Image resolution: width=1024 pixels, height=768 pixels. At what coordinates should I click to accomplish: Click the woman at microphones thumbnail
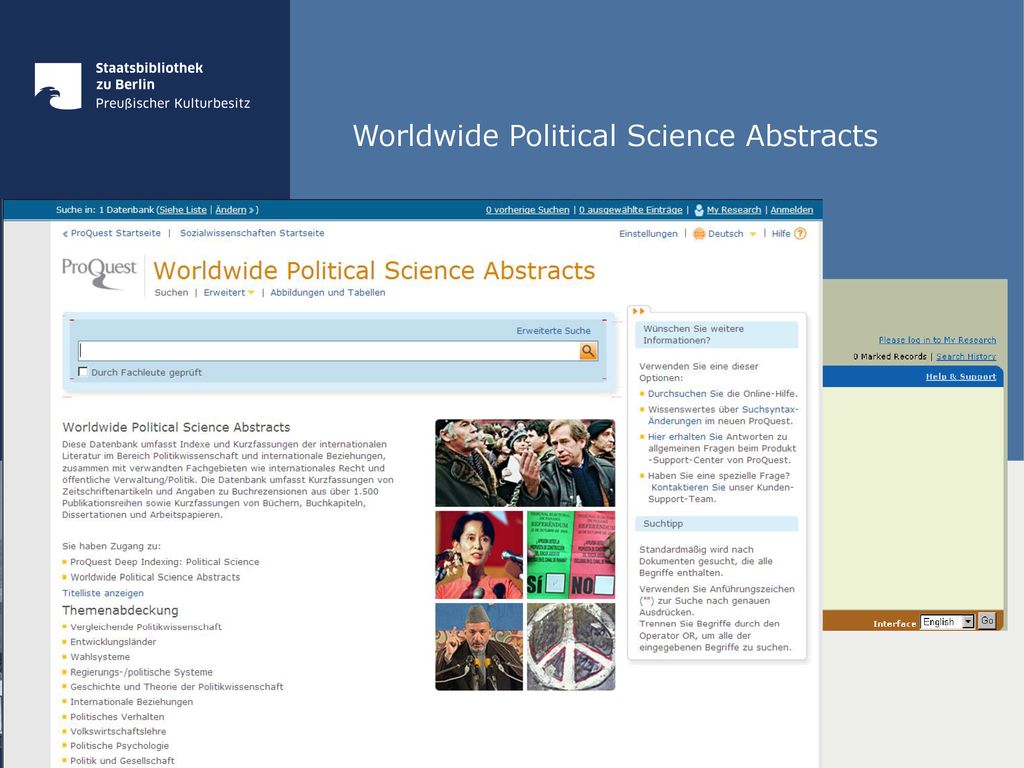pos(479,555)
